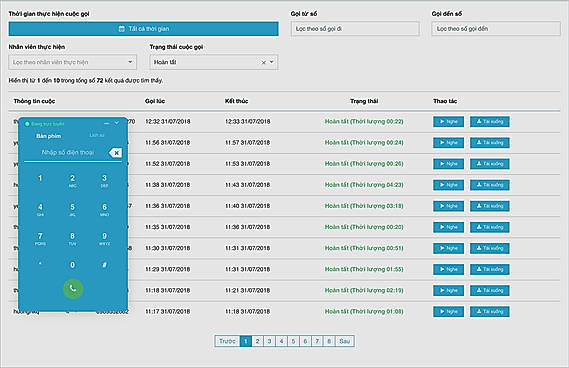
Task: Download recording of the 12:32 31/07/2018 call
Action: click(x=490, y=122)
